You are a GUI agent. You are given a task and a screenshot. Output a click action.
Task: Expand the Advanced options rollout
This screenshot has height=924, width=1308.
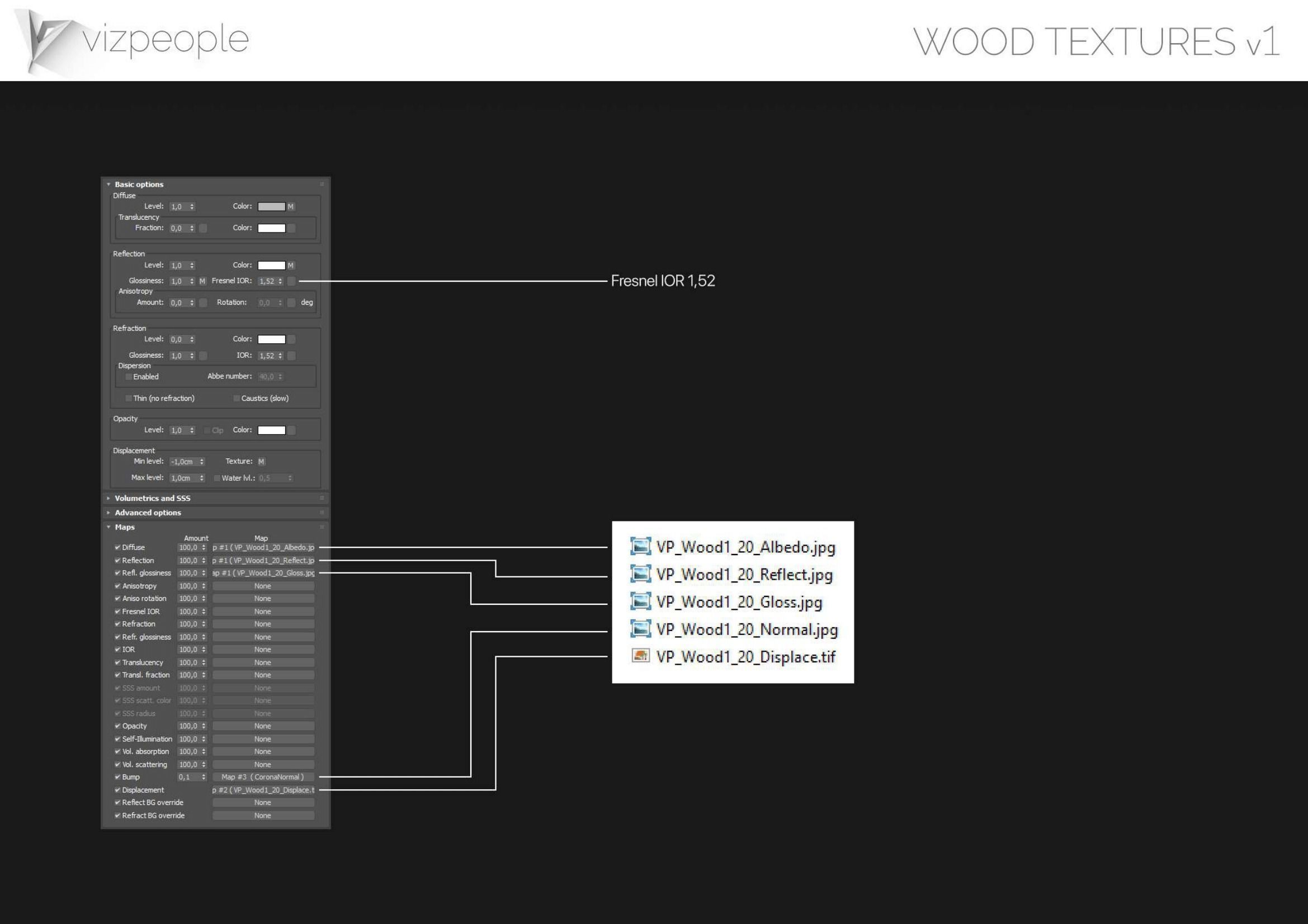(x=148, y=513)
